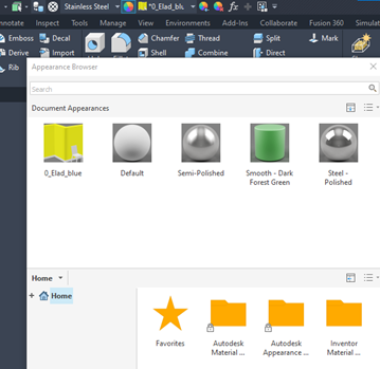Screen dimensions: 380x369
Task: Select the Shell tool
Action: pyautogui.click(x=152, y=53)
